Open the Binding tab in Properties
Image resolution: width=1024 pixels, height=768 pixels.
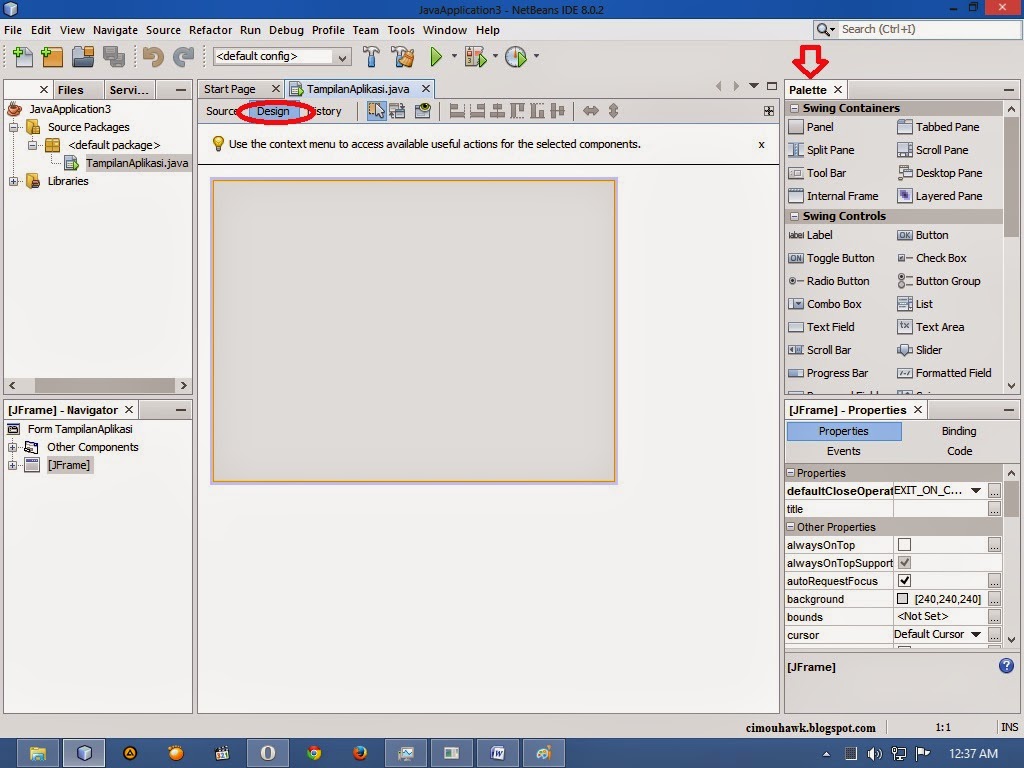point(957,430)
